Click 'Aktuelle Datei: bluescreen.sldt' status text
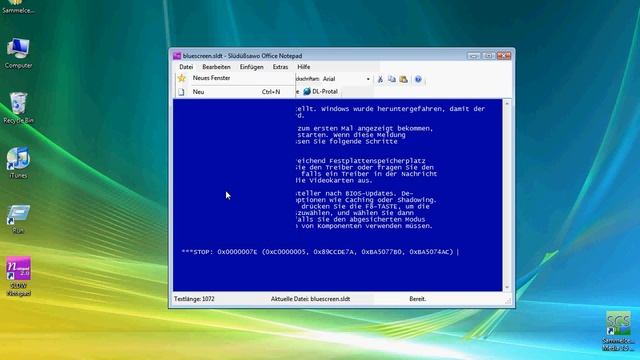 point(310,299)
